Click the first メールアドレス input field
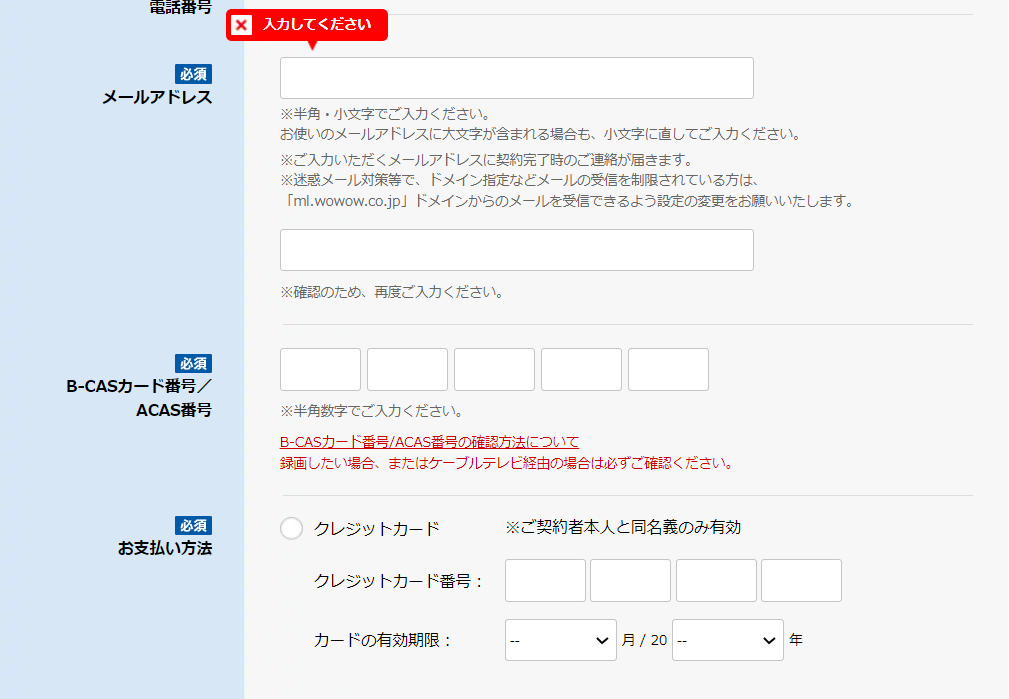 pos(516,78)
